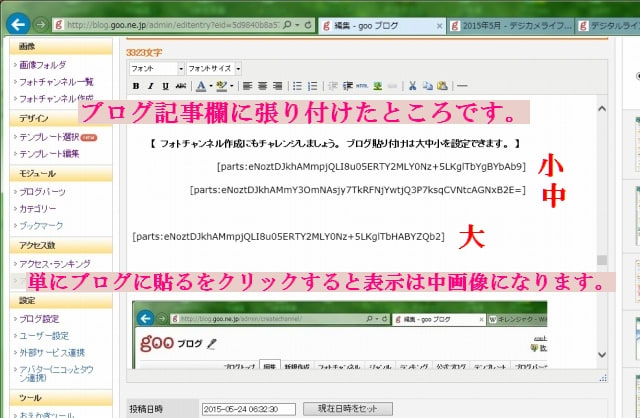
Task: Open フォトチャンネル一覧 in the sidebar
Action: tap(56, 82)
